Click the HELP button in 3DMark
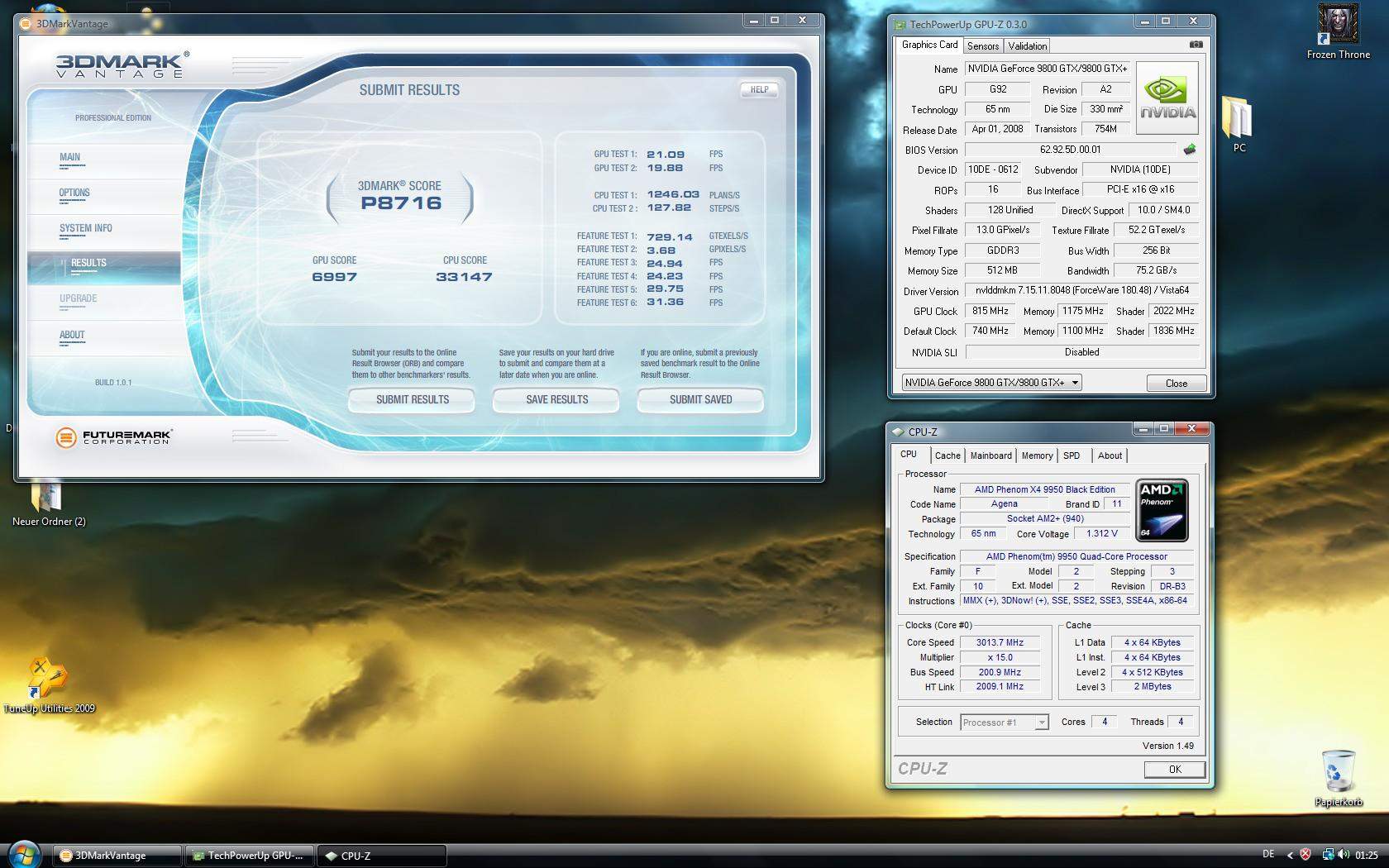The image size is (1389, 868). pos(759,89)
